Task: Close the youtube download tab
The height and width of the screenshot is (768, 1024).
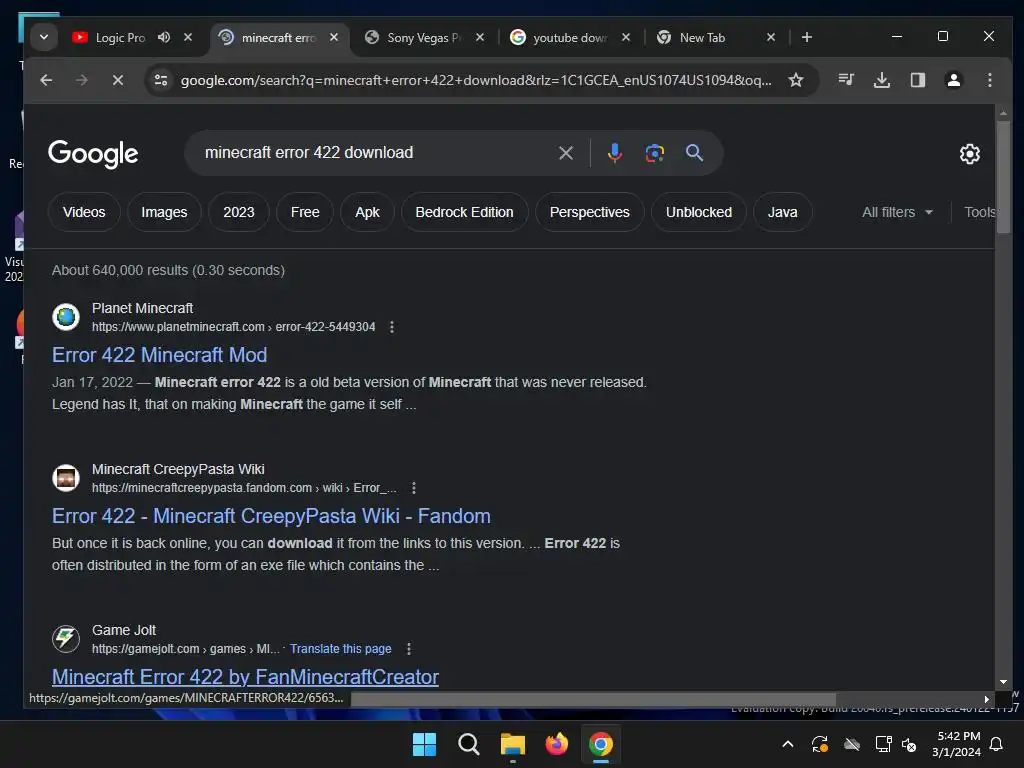Action: point(626,37)
